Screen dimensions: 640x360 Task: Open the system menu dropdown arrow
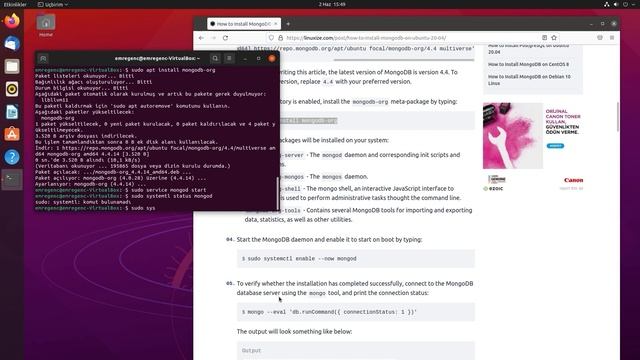[x=634, y=4]
